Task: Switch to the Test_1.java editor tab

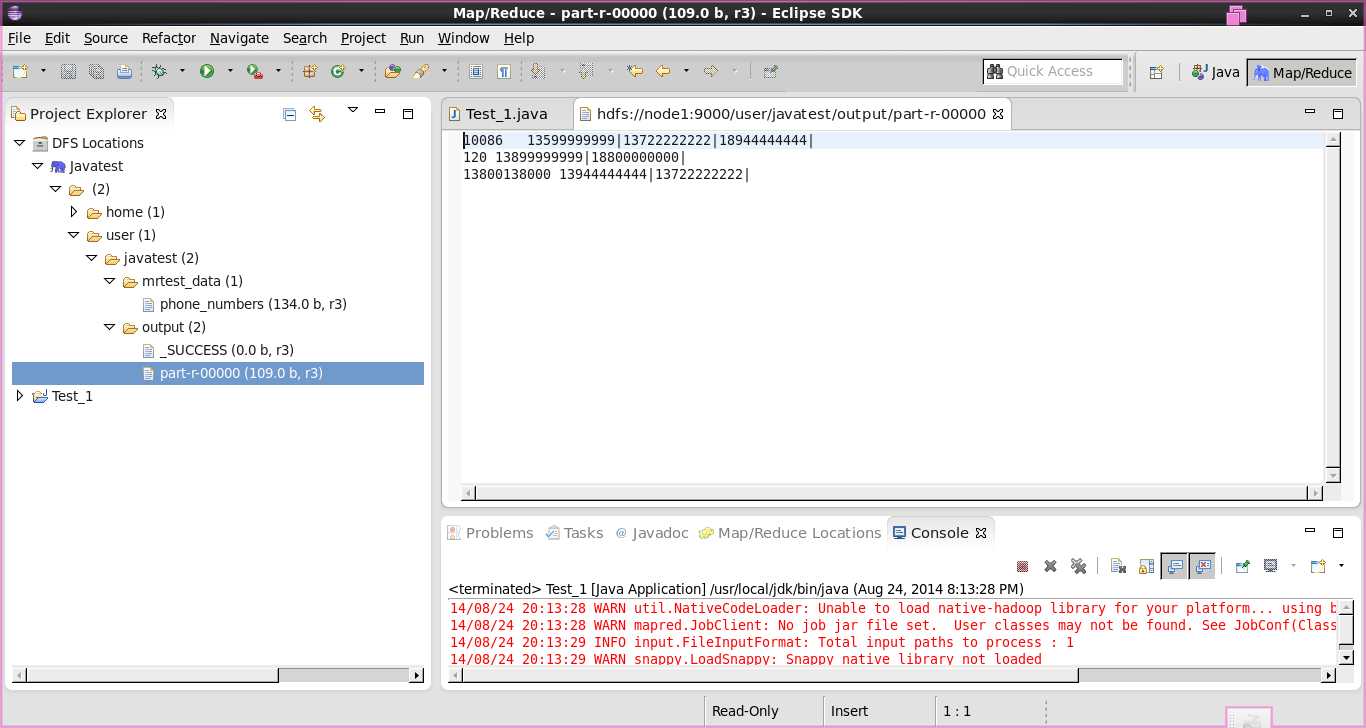Action: 507,114
